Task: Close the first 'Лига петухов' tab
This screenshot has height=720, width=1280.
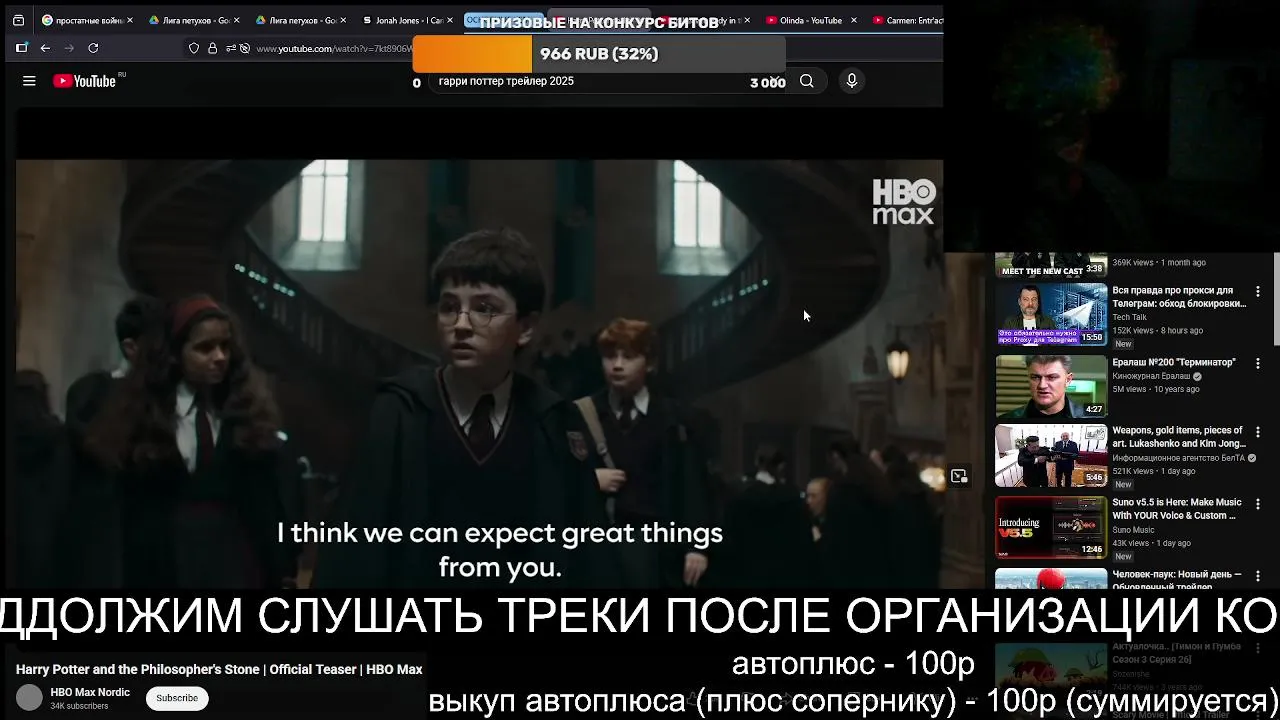Action: (236, 20)
